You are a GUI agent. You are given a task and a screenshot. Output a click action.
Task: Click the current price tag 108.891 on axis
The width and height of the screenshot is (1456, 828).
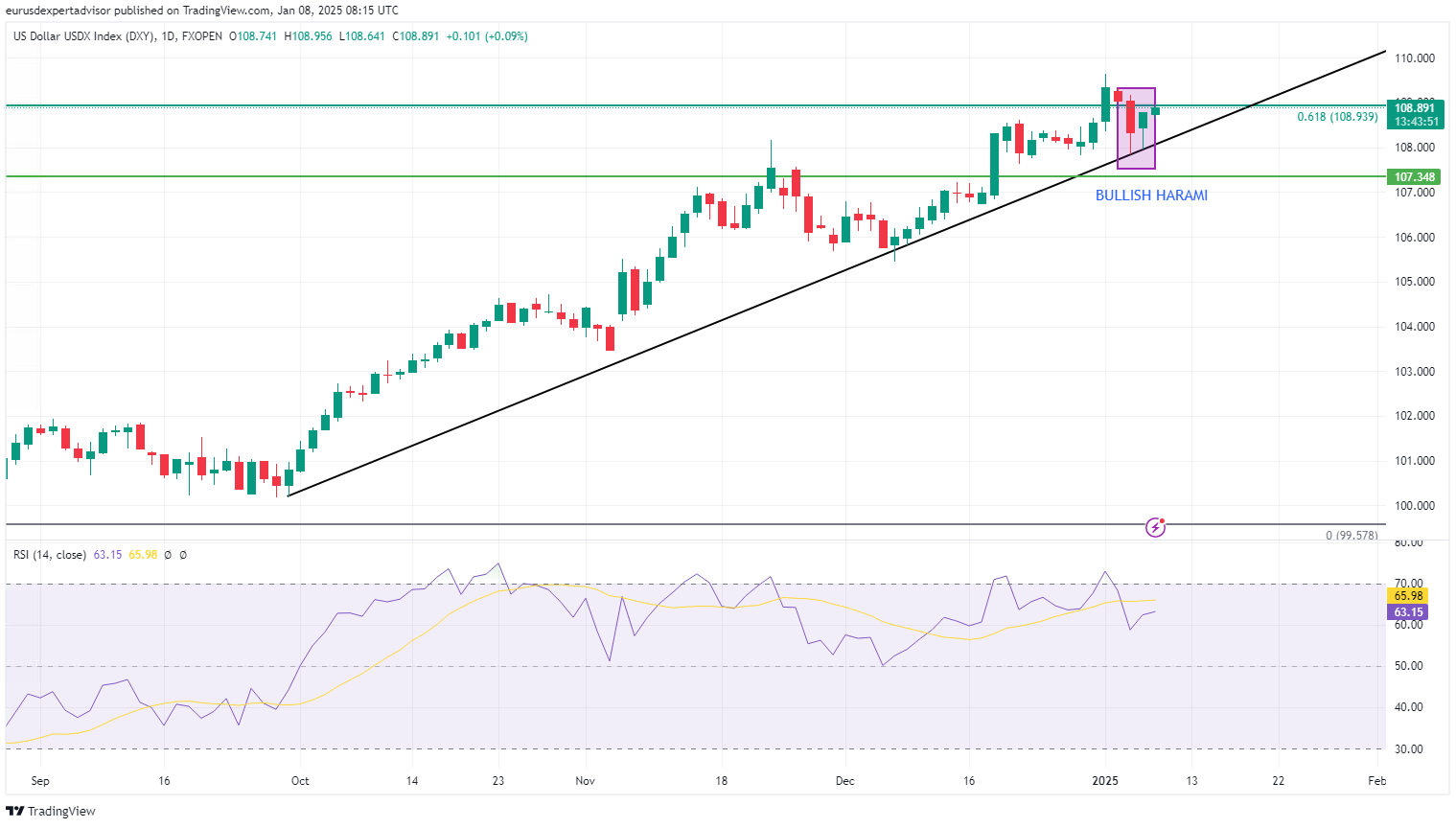[1415, 108]
